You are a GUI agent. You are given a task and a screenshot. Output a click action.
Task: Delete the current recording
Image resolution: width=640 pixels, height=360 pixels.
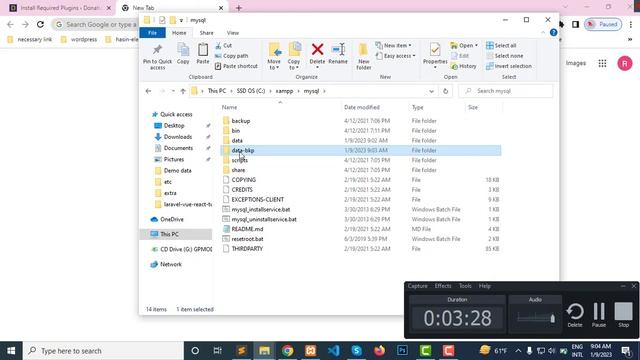click(575, 315)
